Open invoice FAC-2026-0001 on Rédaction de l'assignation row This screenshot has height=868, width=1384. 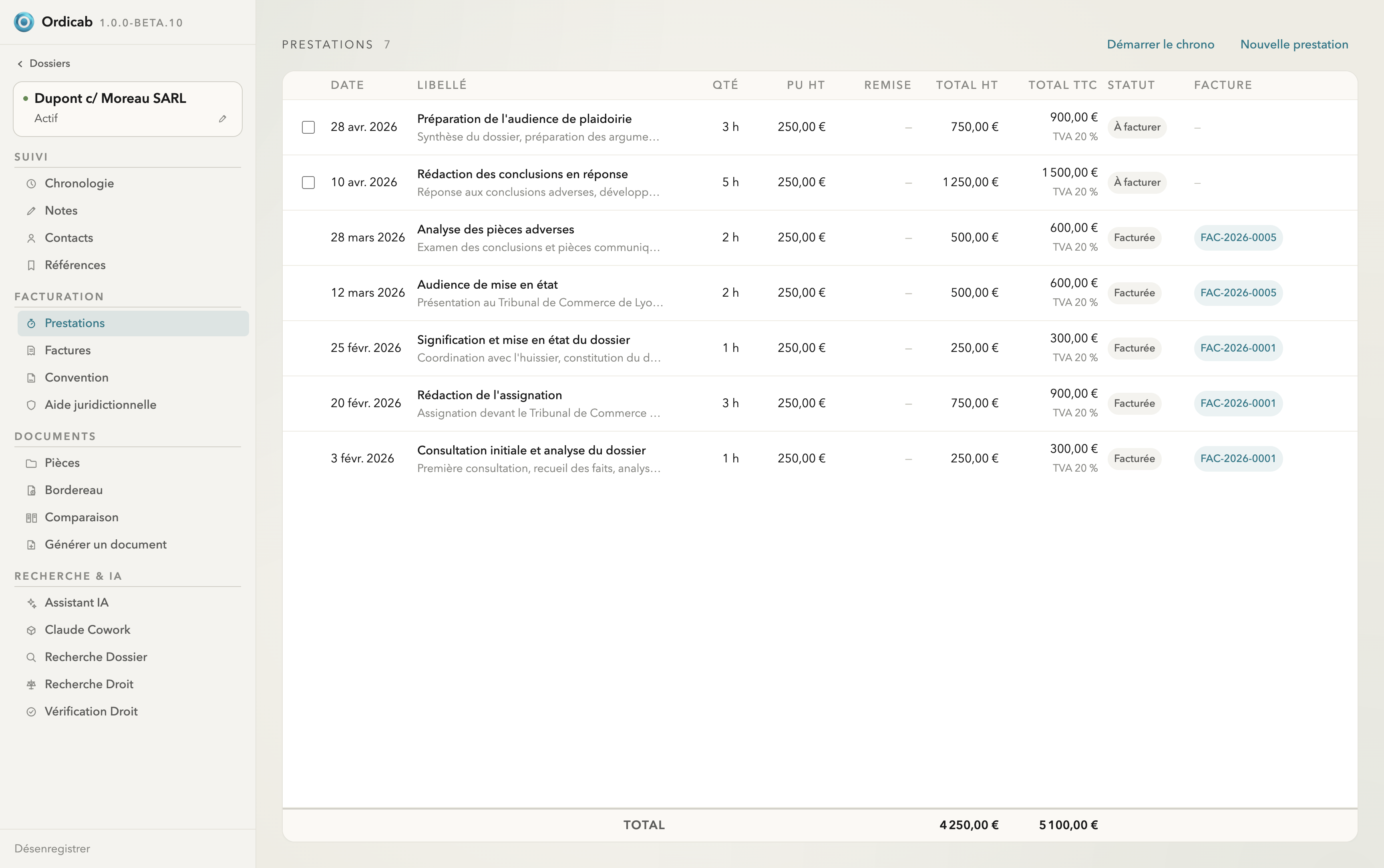coord(1238,404)
